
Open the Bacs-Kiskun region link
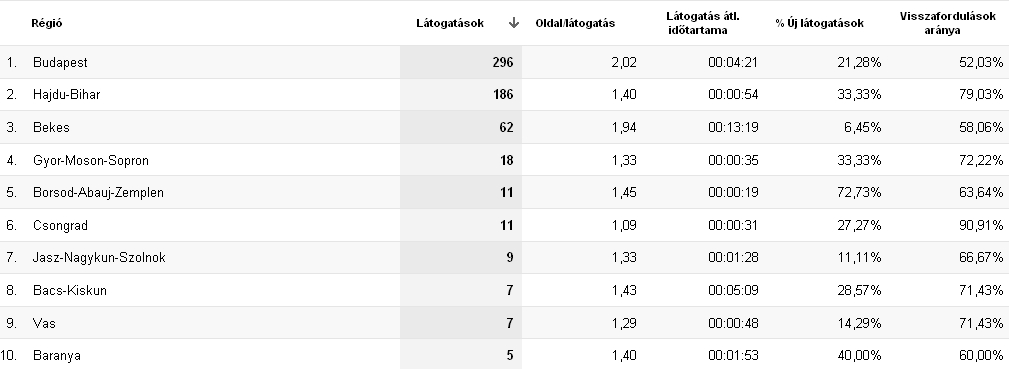tap(69, 290)
